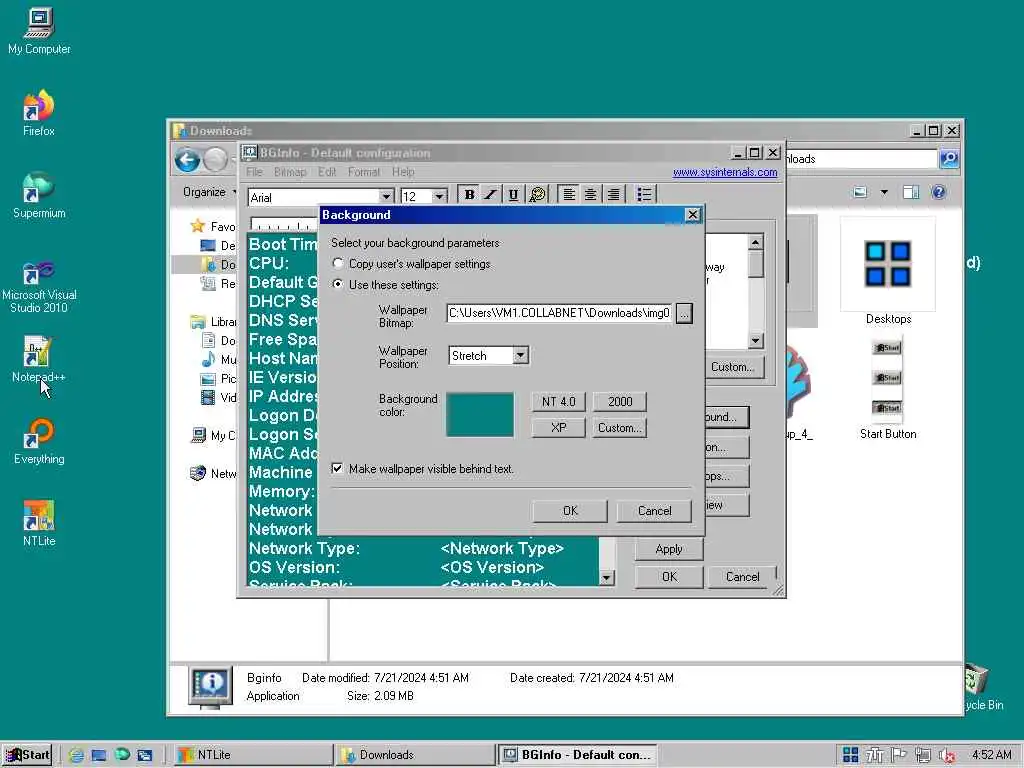Click the Custom color button in the Background dialog
This screenshot has width=1024, height=768.
620,428
